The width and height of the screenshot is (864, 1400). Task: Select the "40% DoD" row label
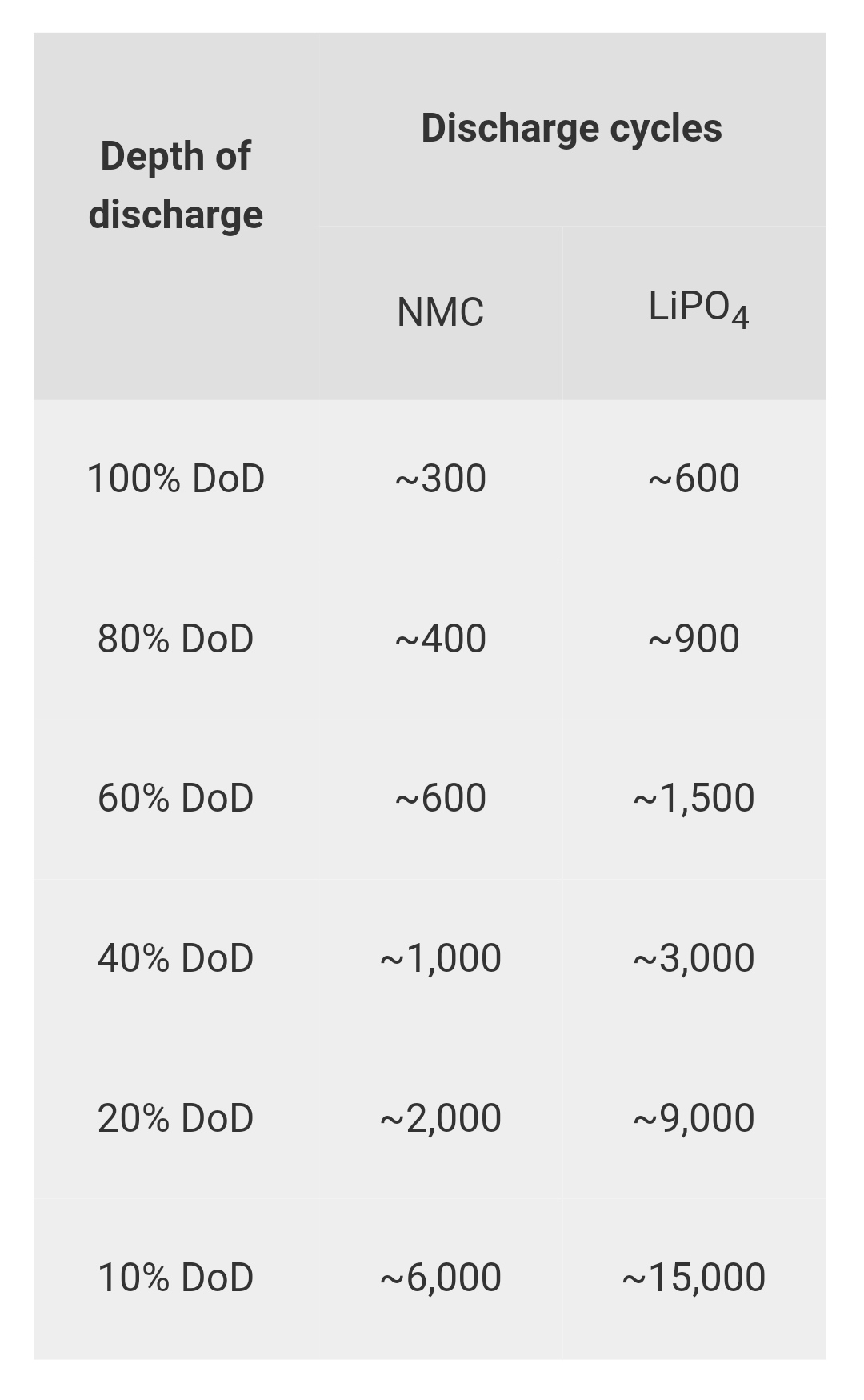(x=175, y=958)
